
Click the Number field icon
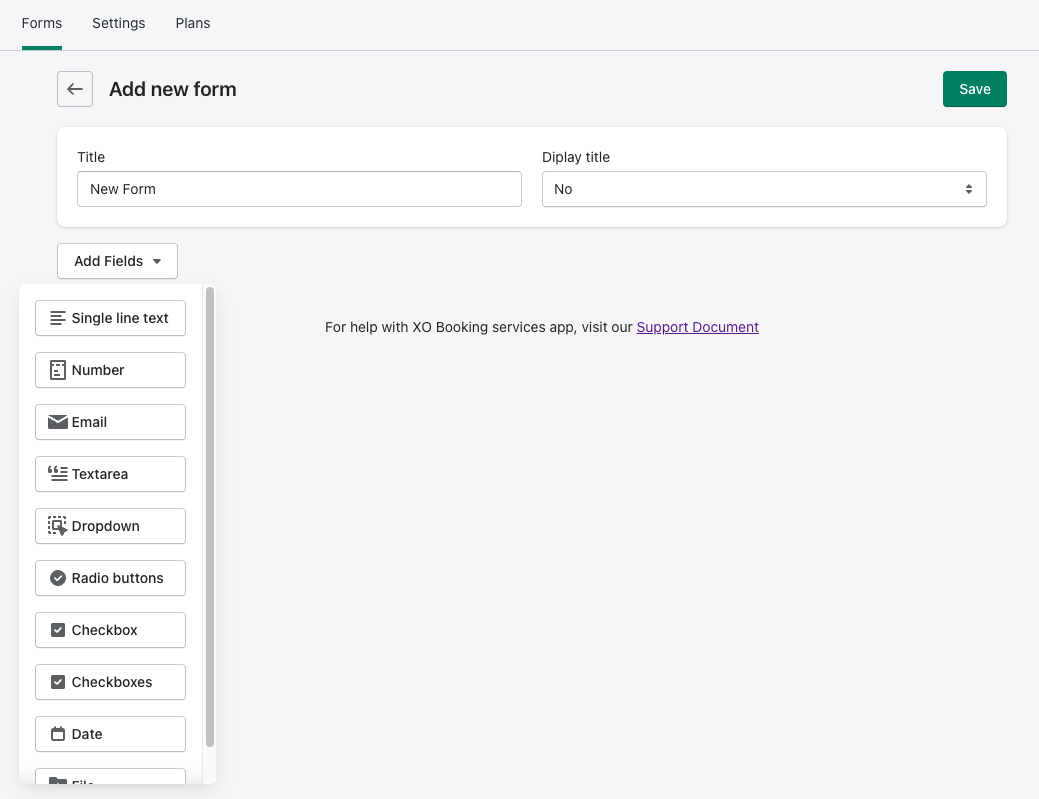pyautogui.click(x=58, y=370)
